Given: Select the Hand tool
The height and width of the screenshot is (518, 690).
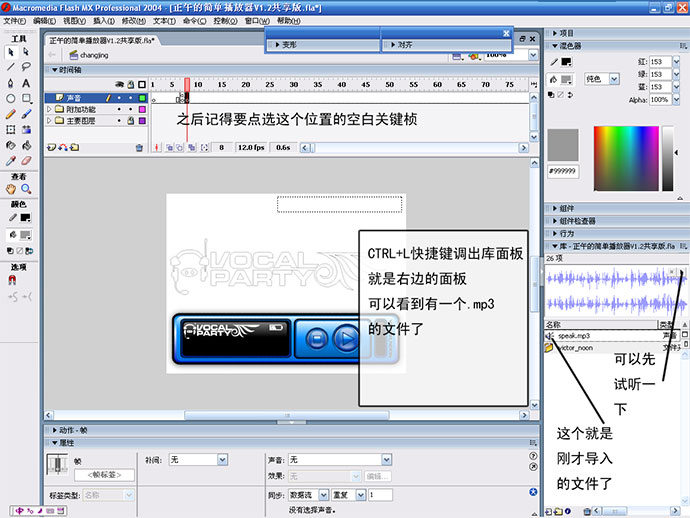Looking at the screenshot, I should [x=11, y=189].
